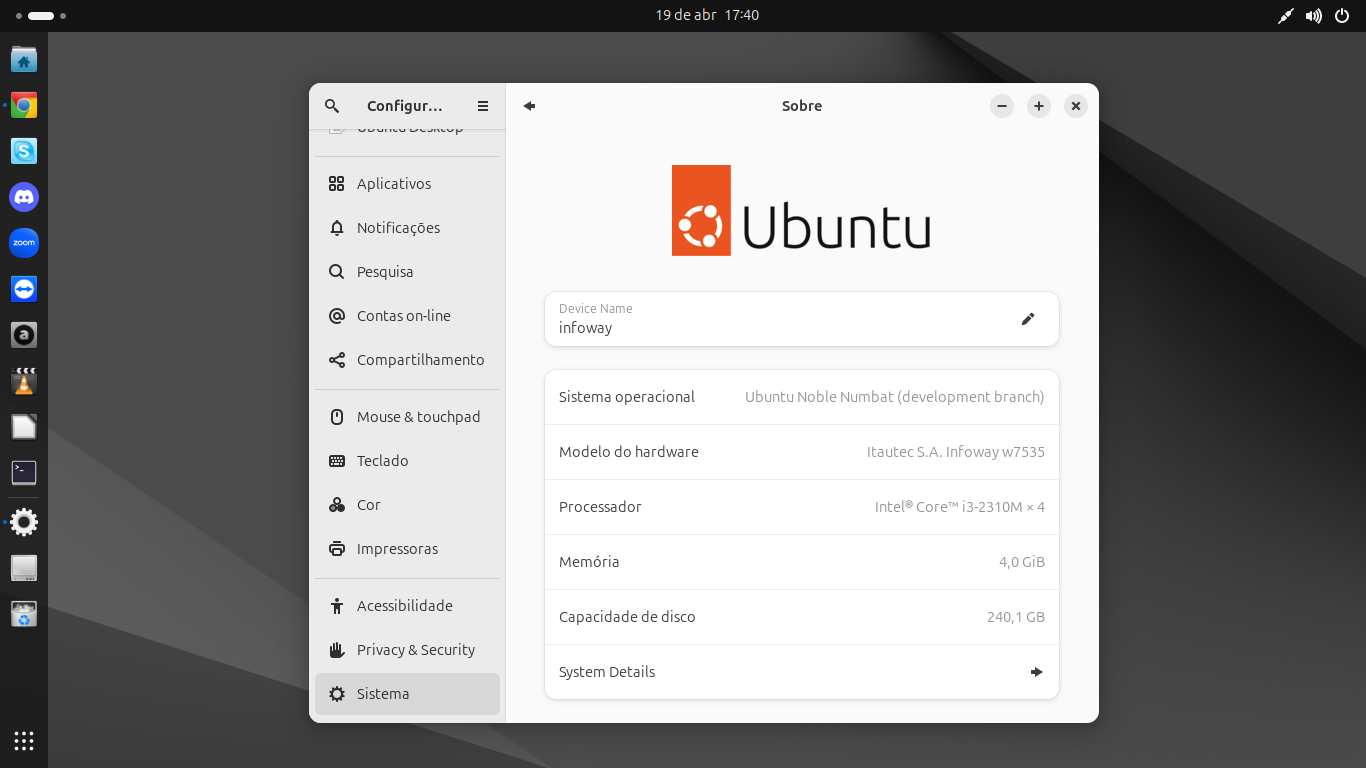Viewport: 1366px width, 768px height.
Task: Click the network icon in the top bar
Action: (1286, 16)
